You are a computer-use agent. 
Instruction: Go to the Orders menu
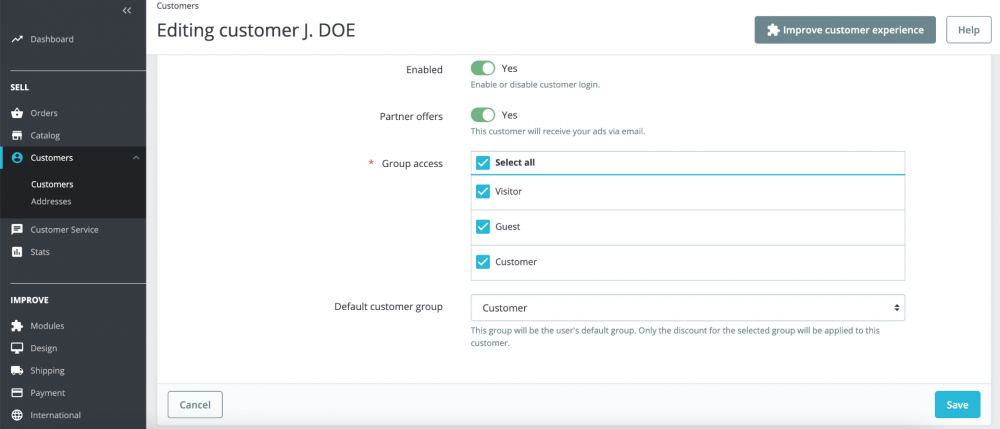coord(44,113)
